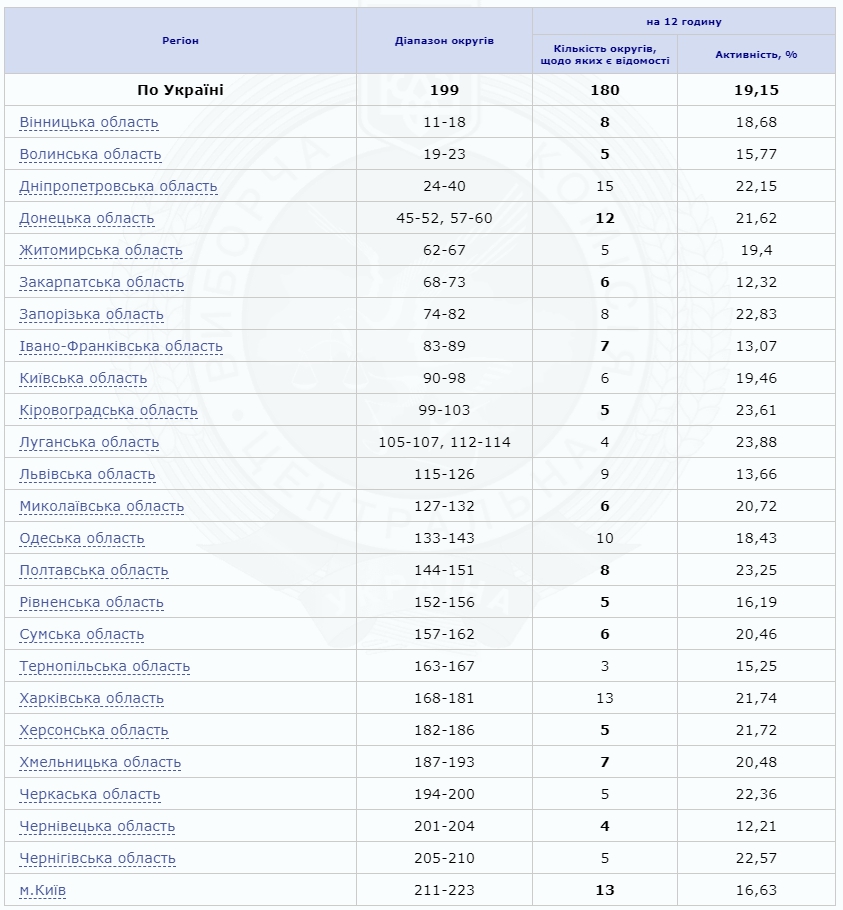Click the Активність, % column header

pyautogui.click(x=756, y=54)
